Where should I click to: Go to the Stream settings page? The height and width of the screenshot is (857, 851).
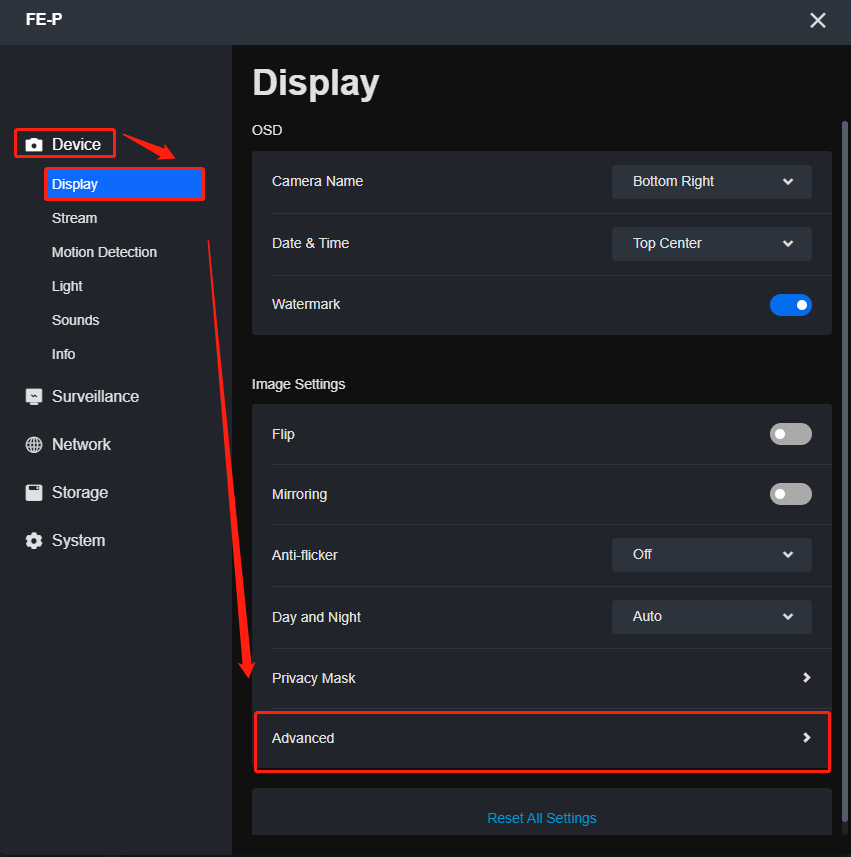pos(74,218)
